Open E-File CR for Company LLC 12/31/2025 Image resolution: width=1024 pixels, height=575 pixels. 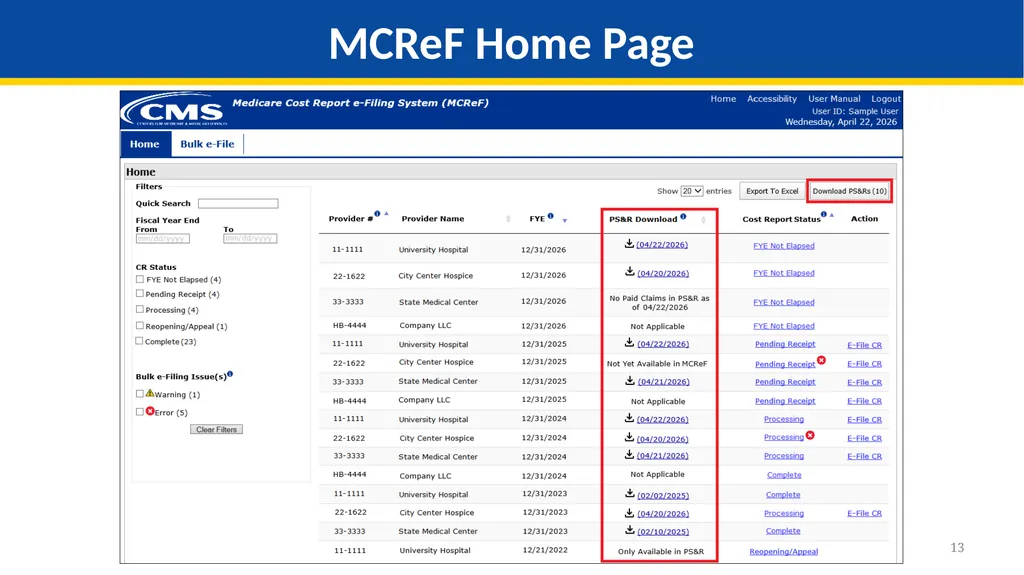864,401
